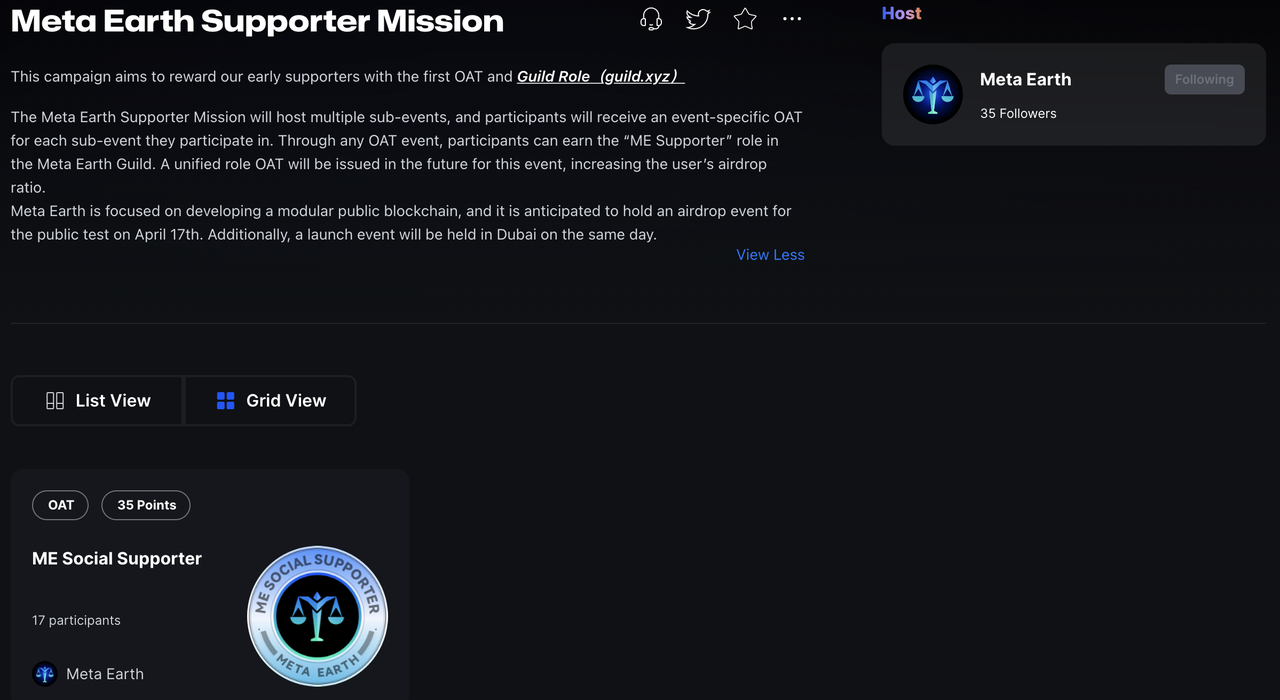Click the List View columns icon
The width and height of the screenshot is (1280, 700).
click(55, 401)
